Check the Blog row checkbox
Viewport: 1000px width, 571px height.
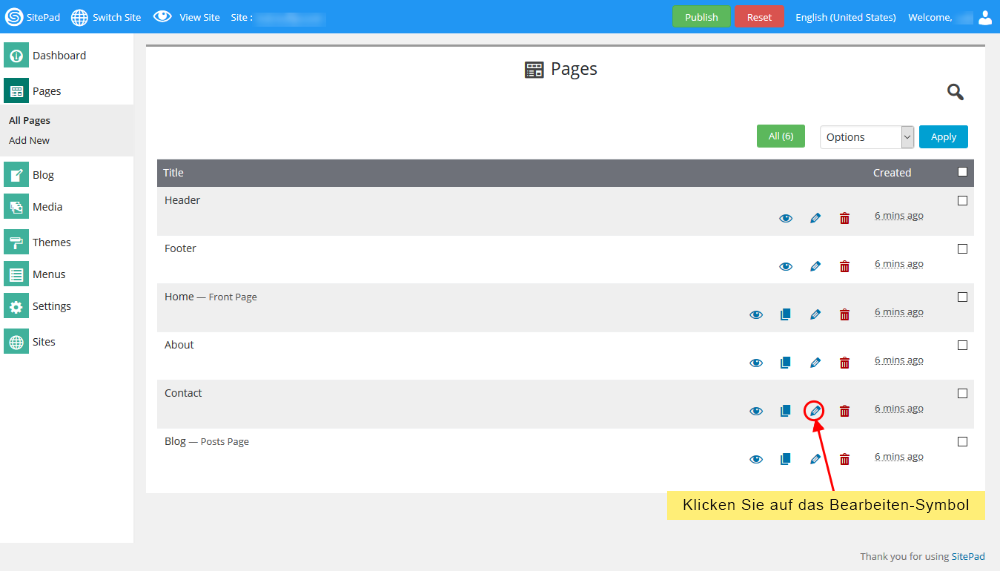[x=962, y=441]
